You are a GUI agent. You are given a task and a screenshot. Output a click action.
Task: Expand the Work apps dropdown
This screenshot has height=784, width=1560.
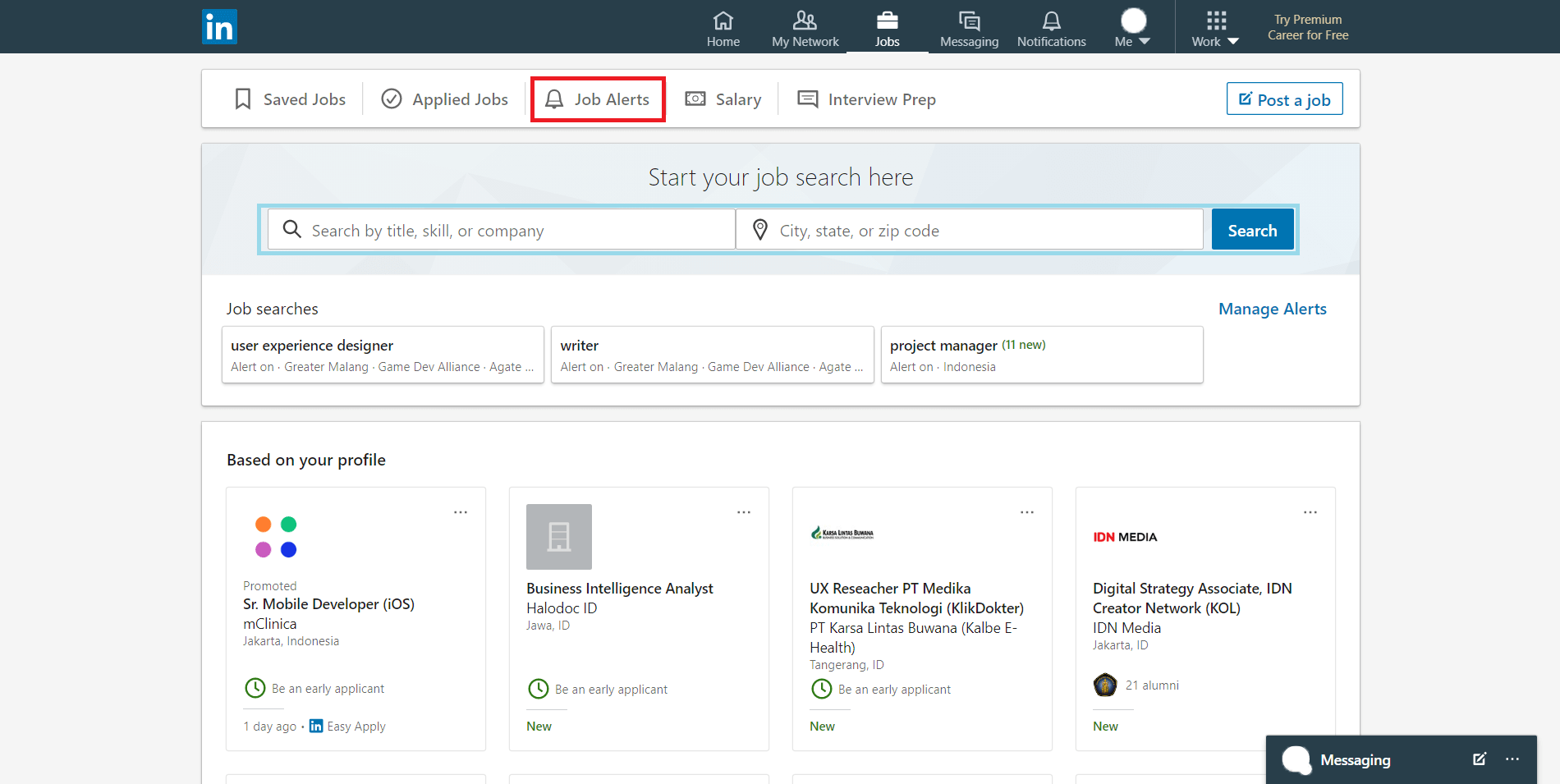pos(1215,29)
